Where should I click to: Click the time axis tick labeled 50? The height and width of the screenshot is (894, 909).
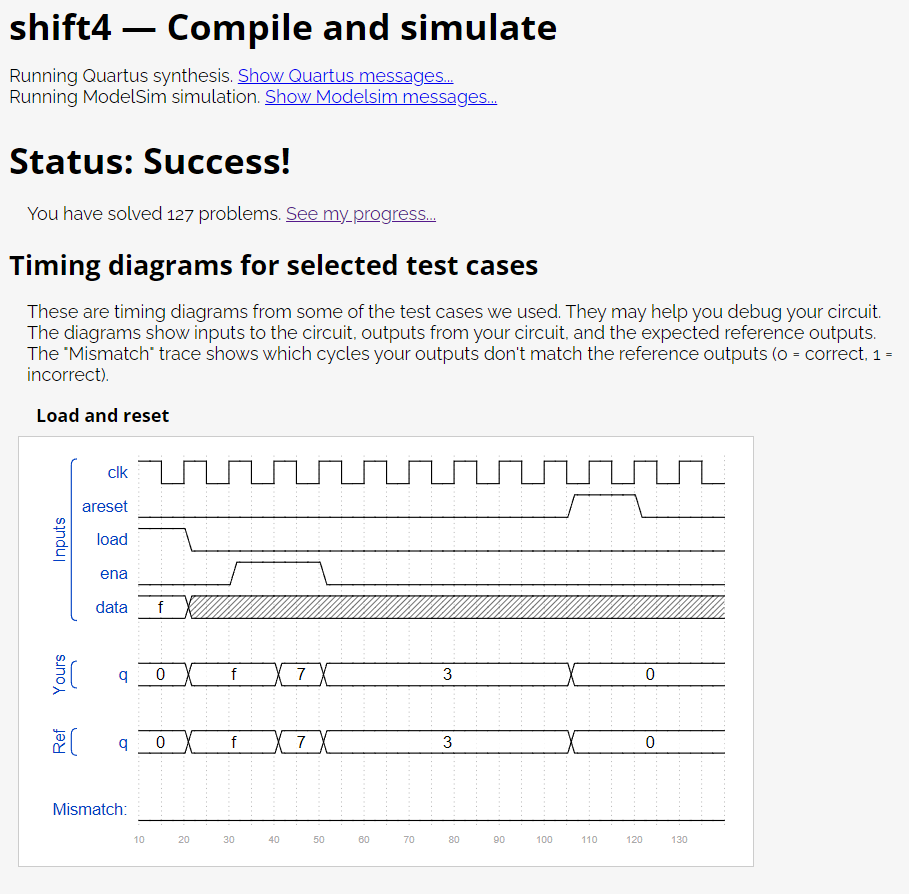pos(319,840)
